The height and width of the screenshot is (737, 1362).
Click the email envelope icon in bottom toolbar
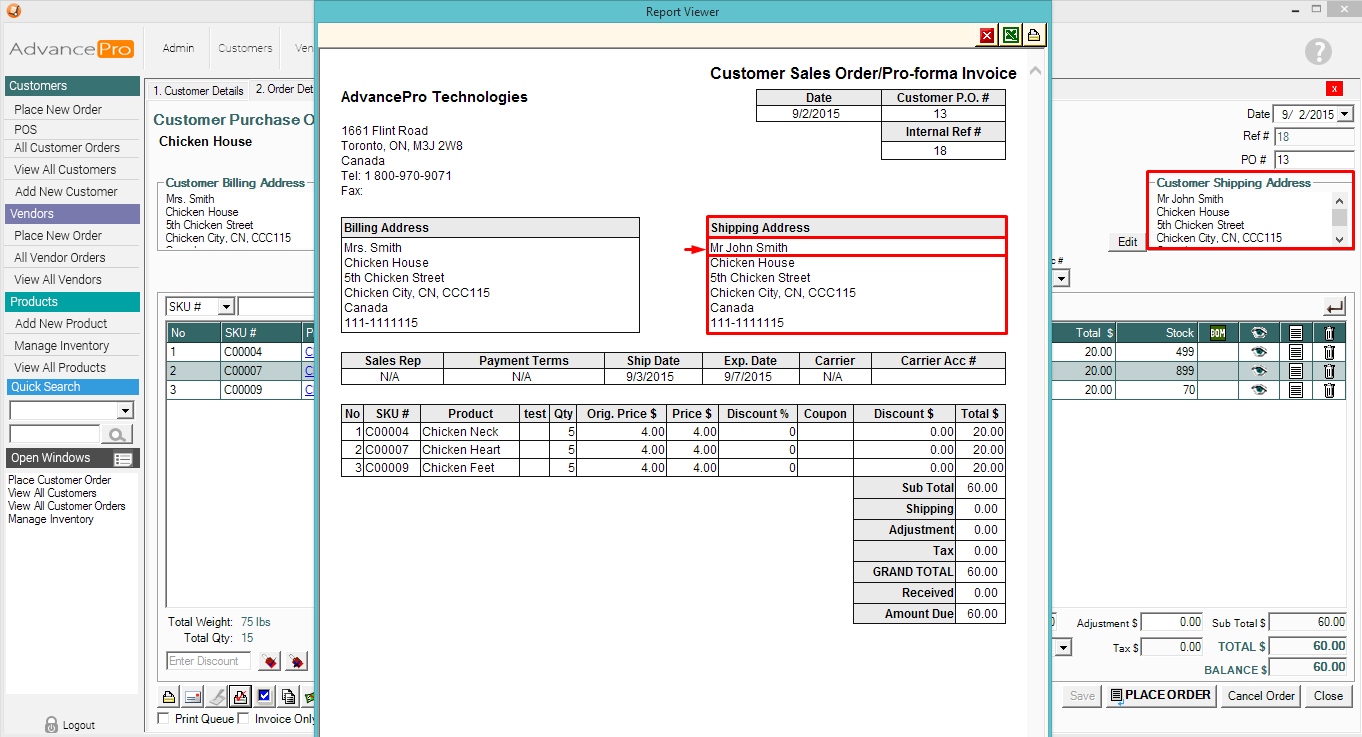pyautogui.click(x=192, y=697)
